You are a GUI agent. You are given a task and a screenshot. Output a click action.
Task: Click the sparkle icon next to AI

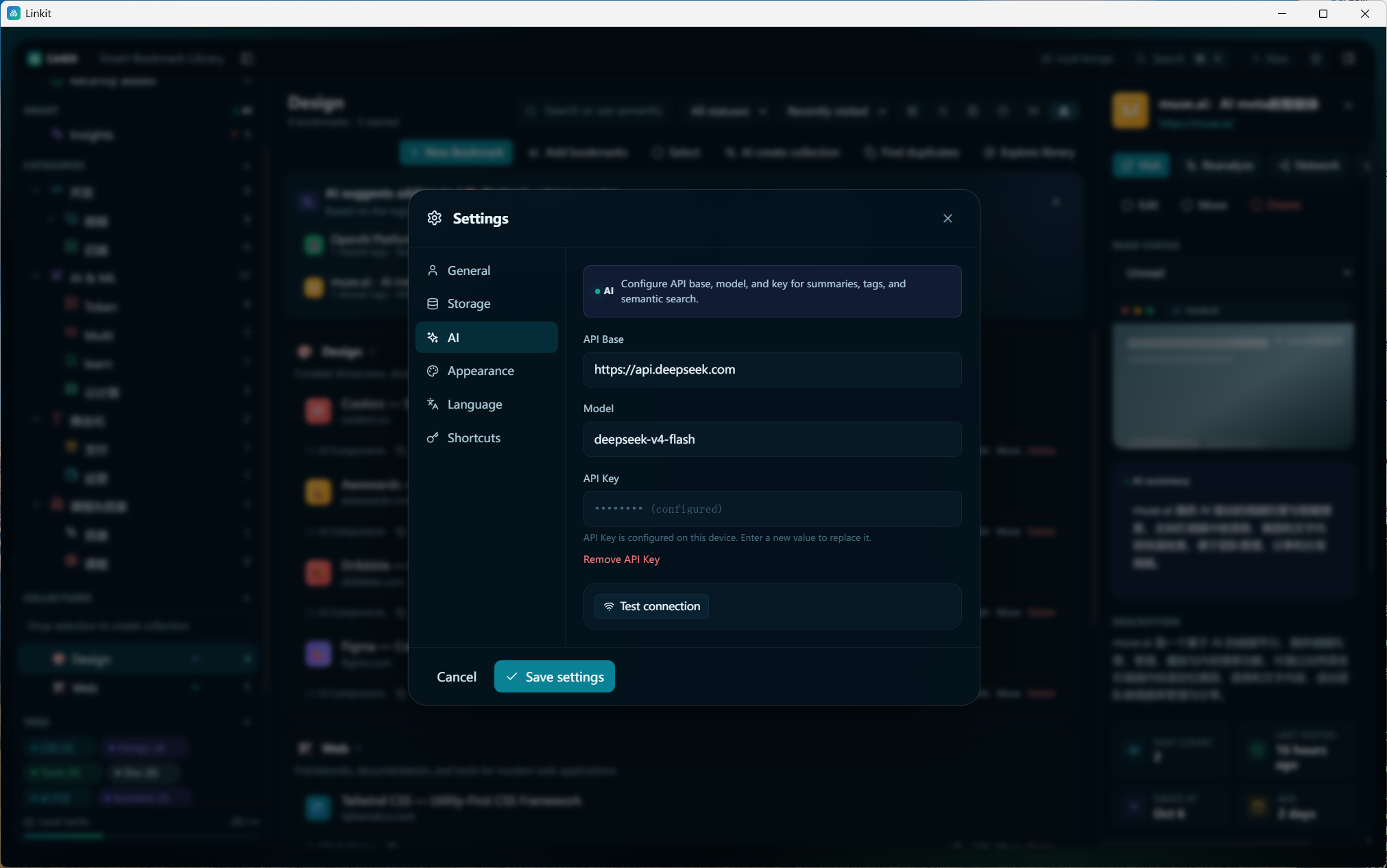[x=433, y=337]
